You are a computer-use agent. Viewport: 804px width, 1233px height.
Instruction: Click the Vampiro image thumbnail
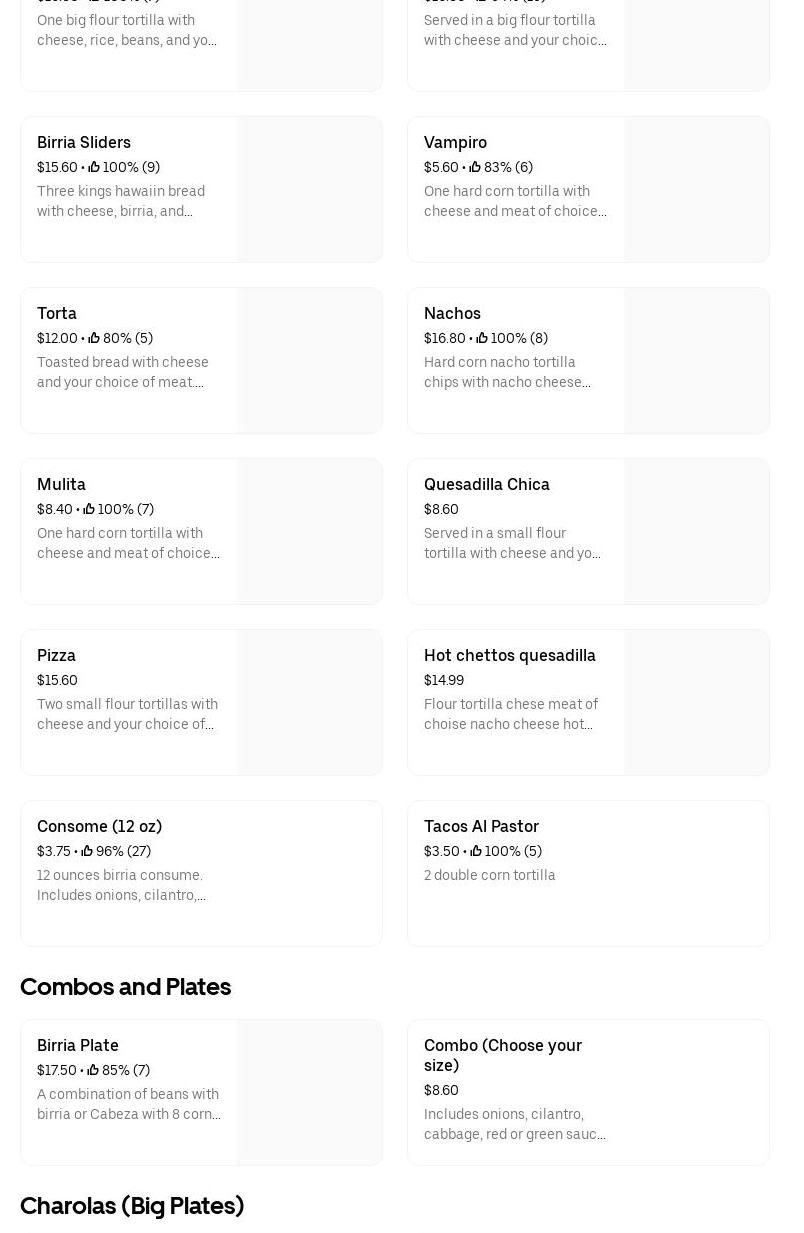696,190
